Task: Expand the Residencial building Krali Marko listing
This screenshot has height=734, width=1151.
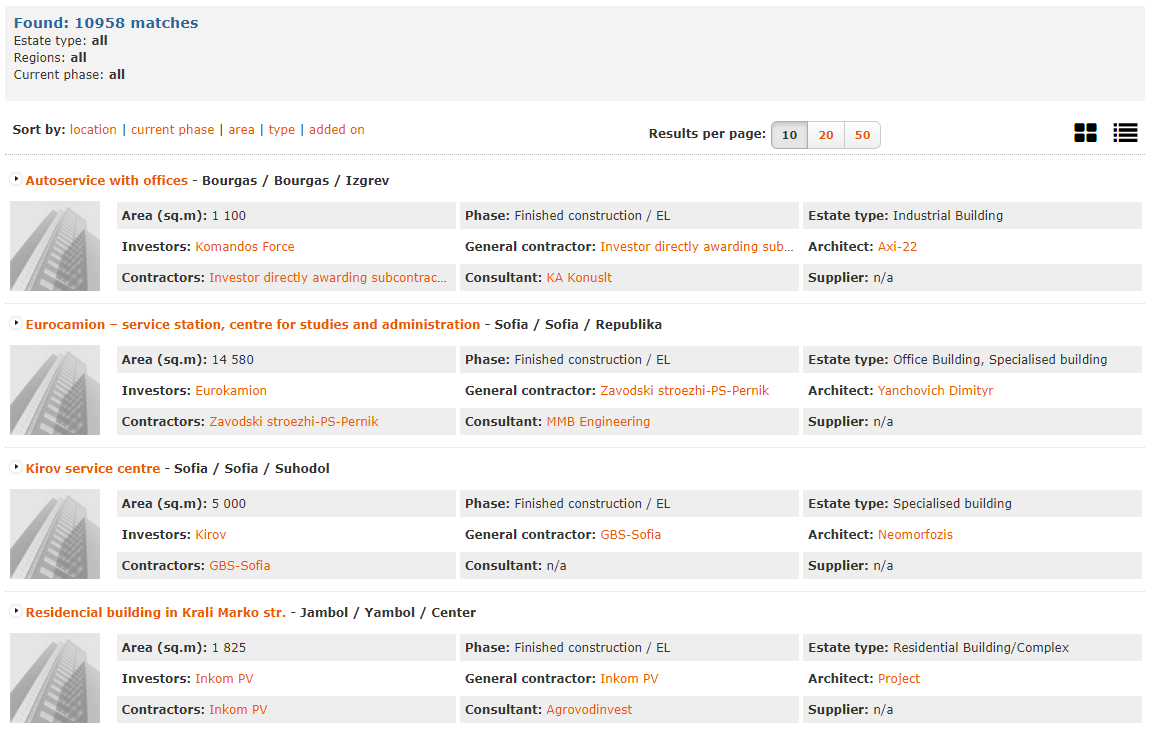Action: pos(15,612)
